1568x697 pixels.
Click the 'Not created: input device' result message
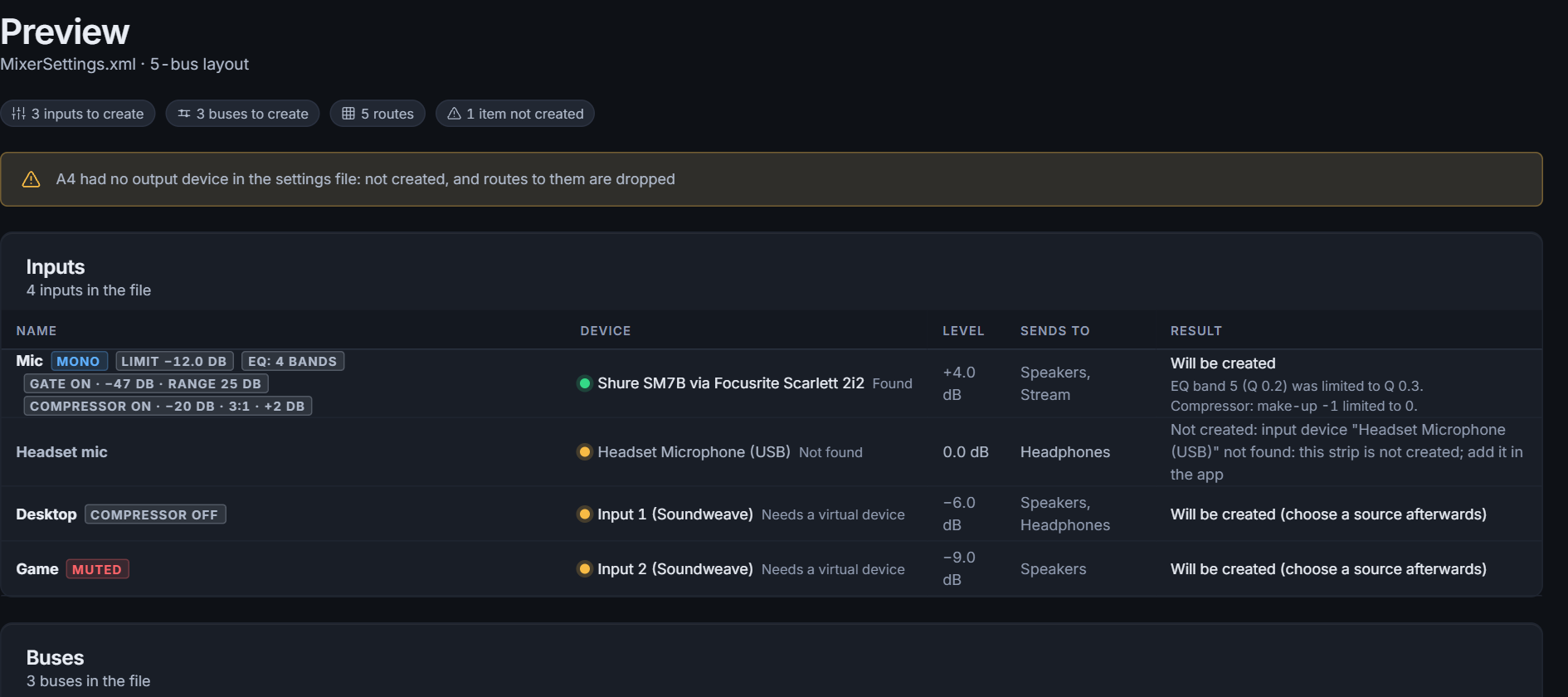[x=1346, y=452]
